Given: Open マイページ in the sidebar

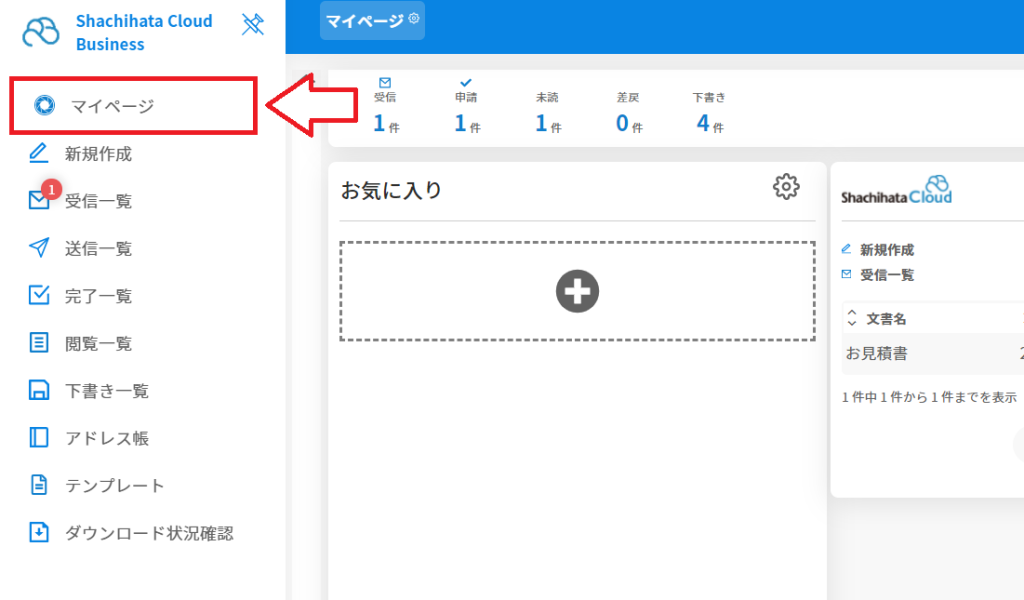Looking at the screenshot, I should tap(133, 105).
